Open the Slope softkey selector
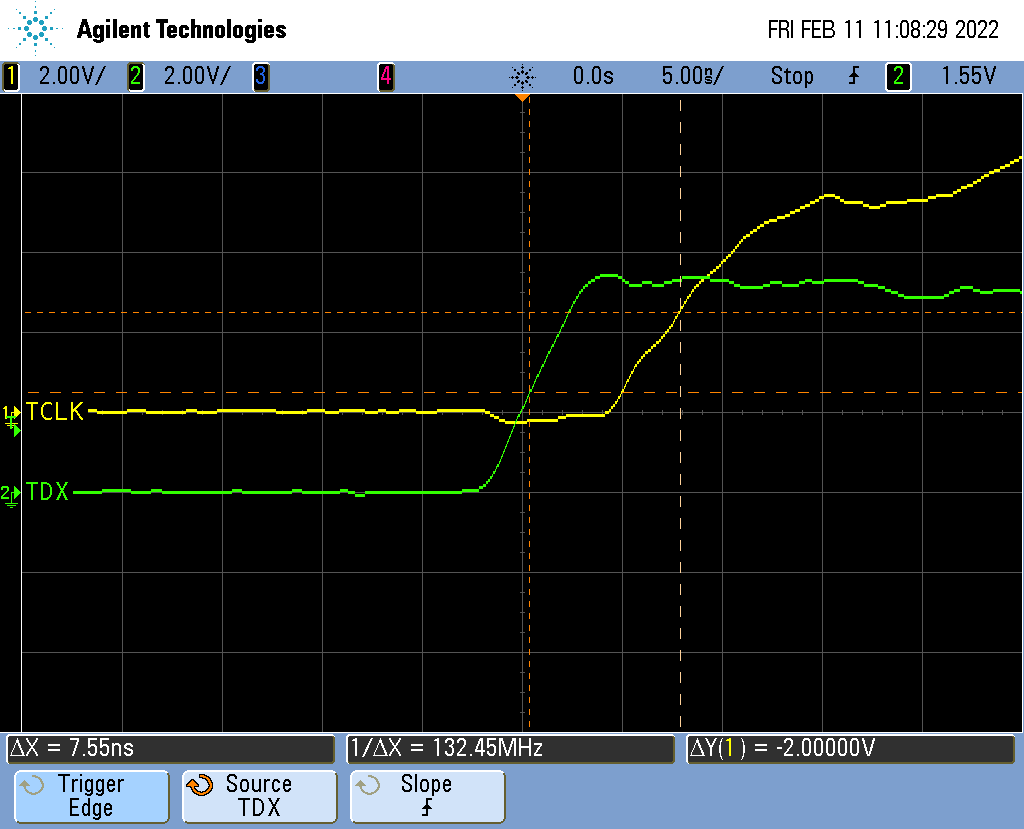 pos(427,796)
